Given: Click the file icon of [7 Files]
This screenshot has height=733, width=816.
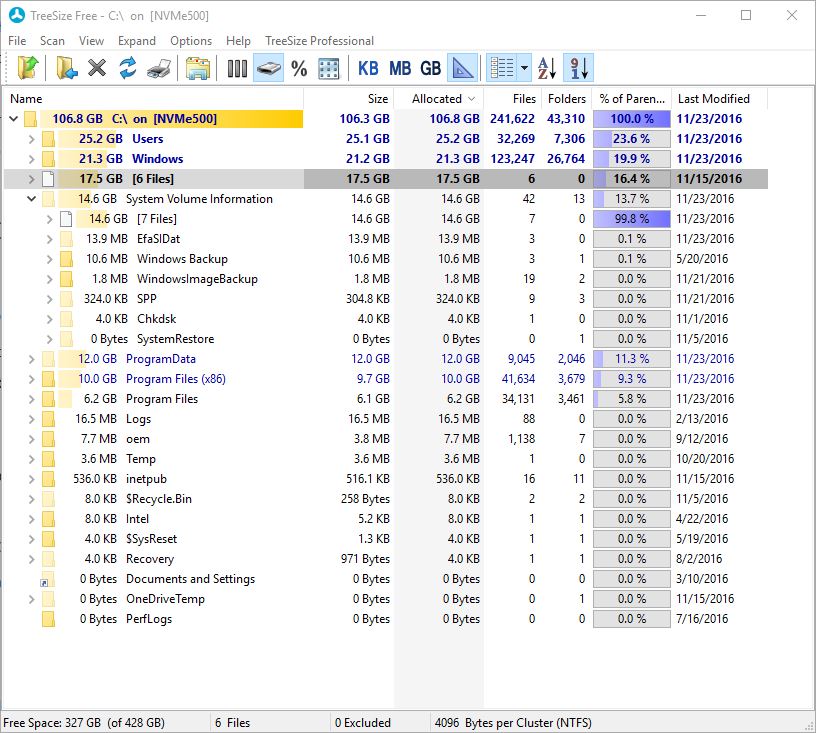Looking at the screenshot, I should (x=66, y=219).
